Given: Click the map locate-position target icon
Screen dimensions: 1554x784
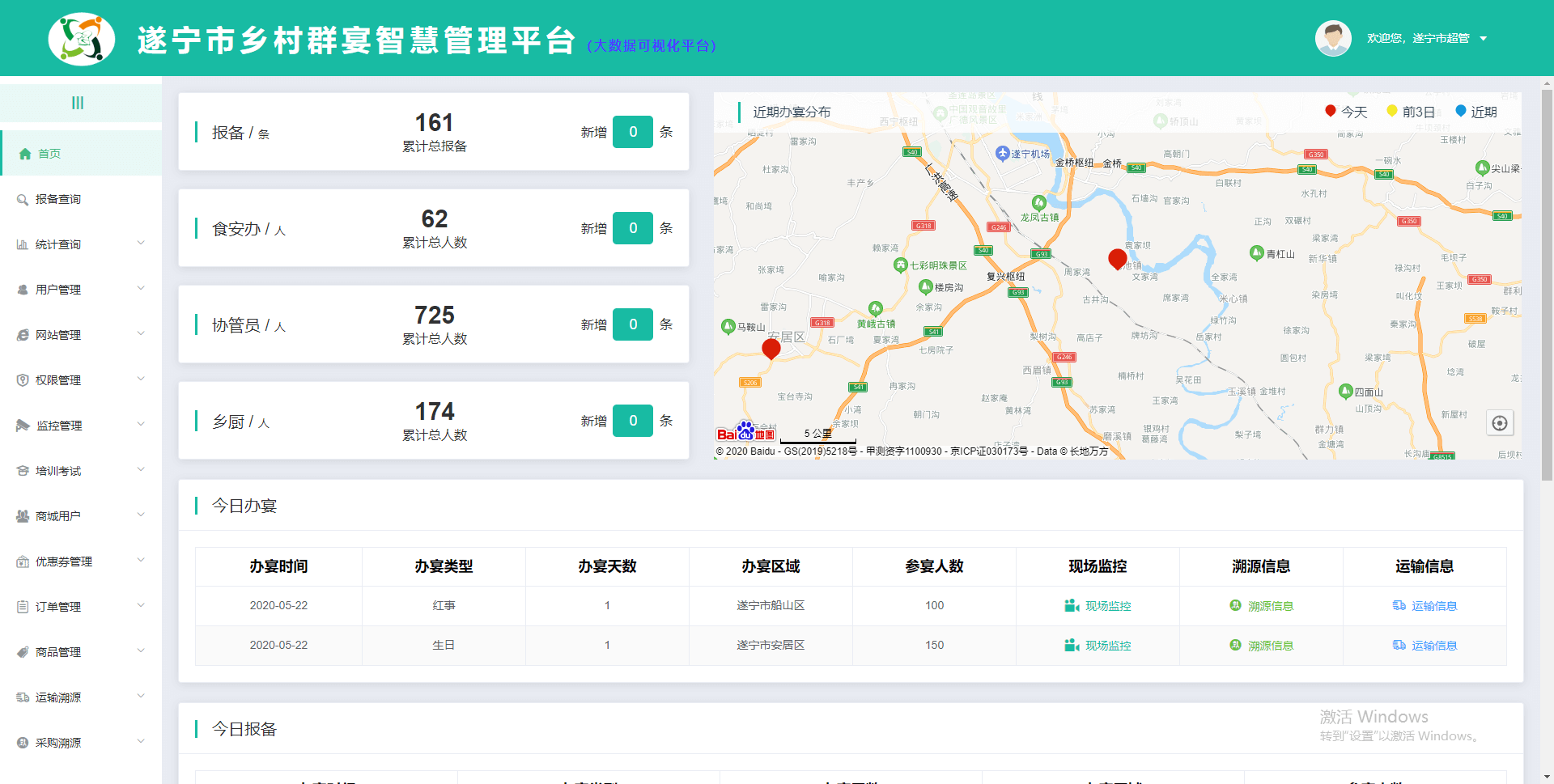Looking at the screenshot, I should (x=1499, y=423).
